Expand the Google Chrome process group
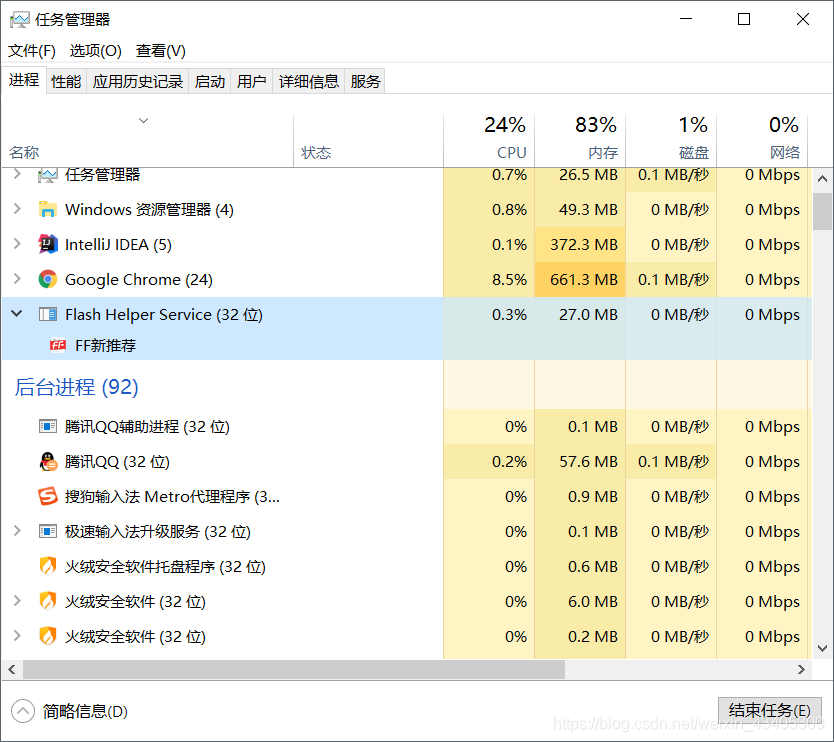 (x=16, y=279)
